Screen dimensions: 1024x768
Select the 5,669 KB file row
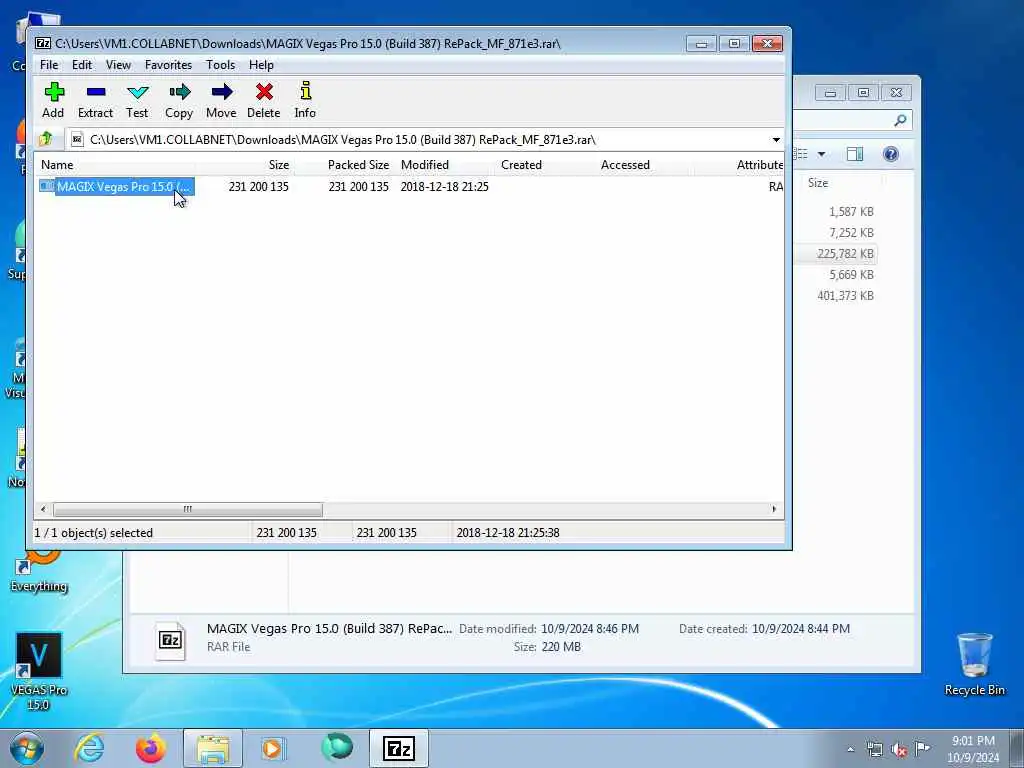[836, 274]
